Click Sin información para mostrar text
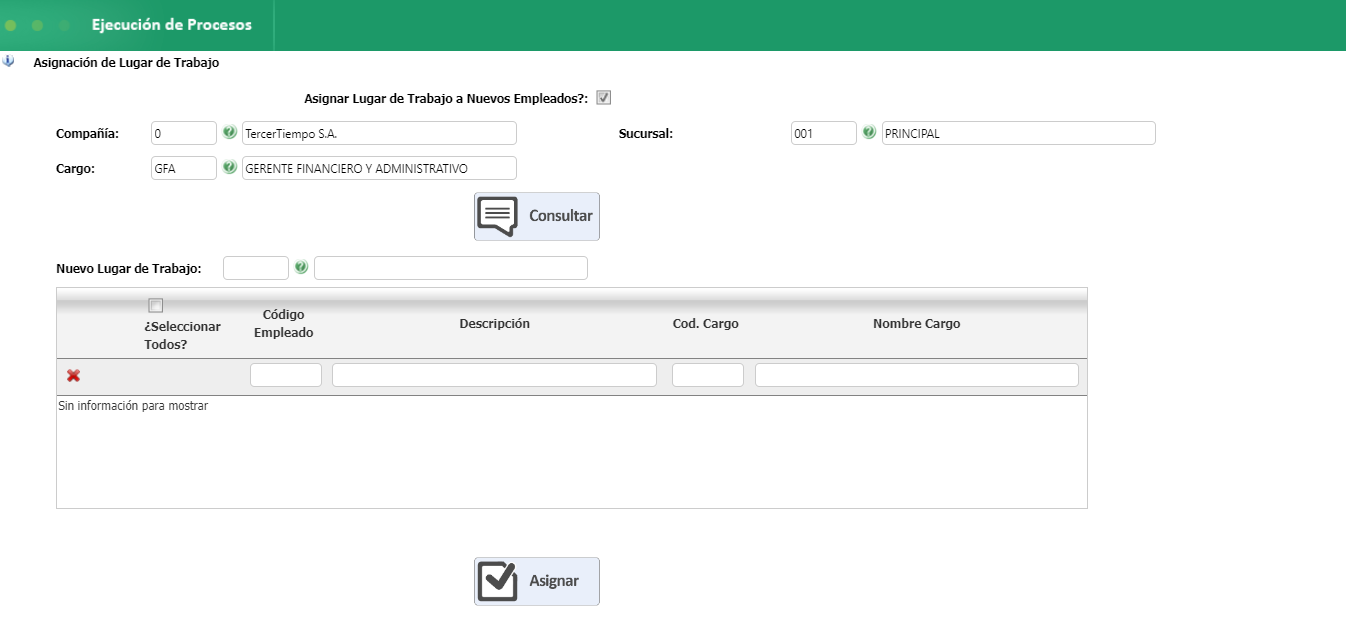Viewport: 1346px width, 638px height. click(x=133, y=406)
